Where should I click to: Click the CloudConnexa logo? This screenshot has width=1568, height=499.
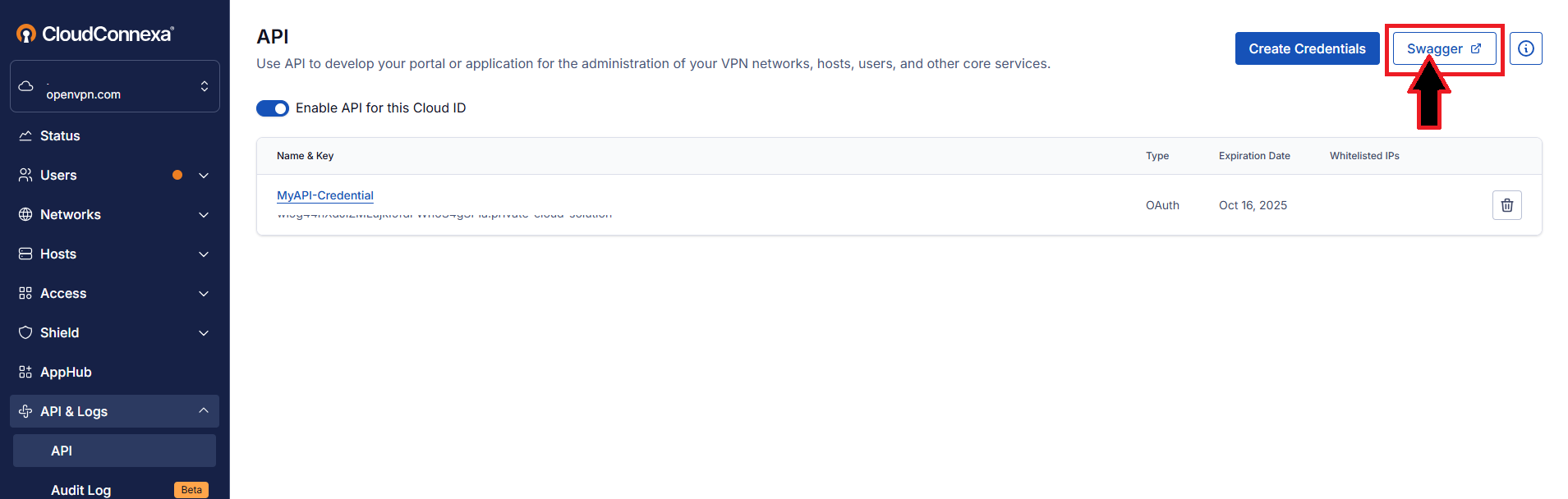tap(95, 34)
